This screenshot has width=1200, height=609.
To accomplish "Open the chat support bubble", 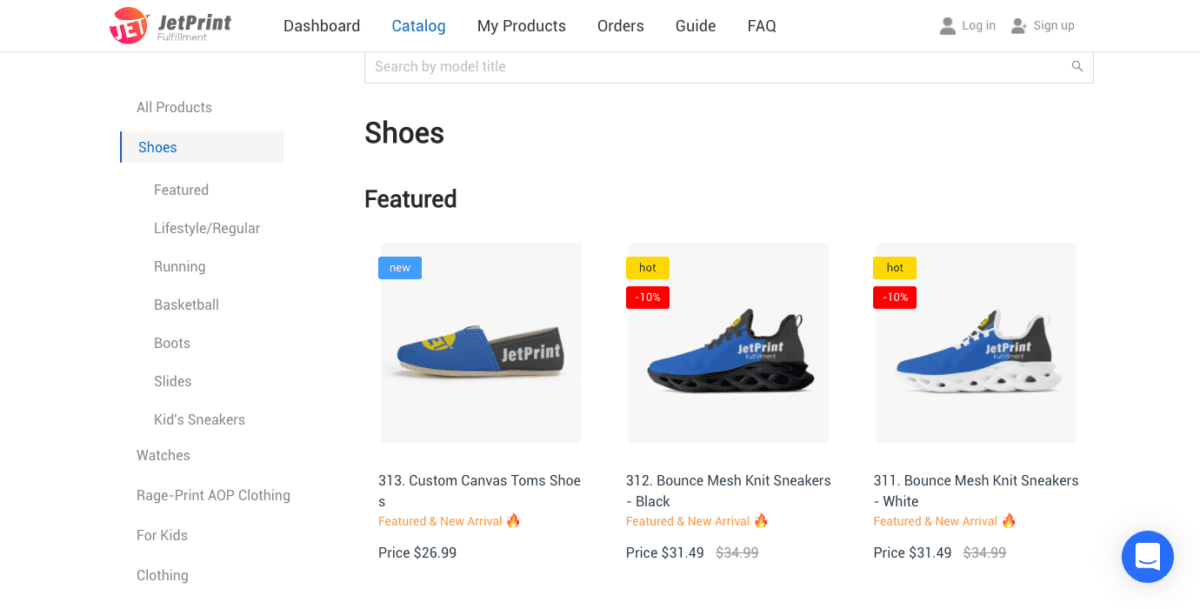I will [1147, 556].
